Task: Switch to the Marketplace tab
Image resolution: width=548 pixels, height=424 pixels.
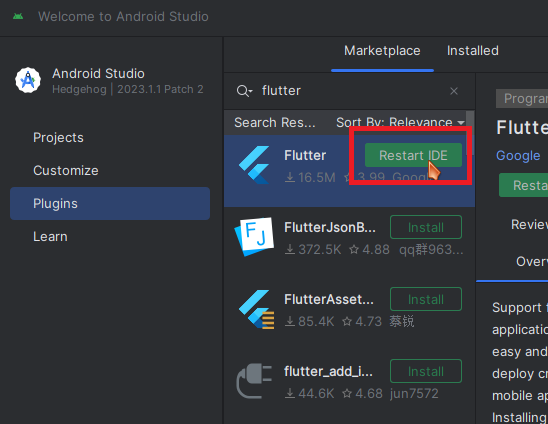Action: (382, 51)
